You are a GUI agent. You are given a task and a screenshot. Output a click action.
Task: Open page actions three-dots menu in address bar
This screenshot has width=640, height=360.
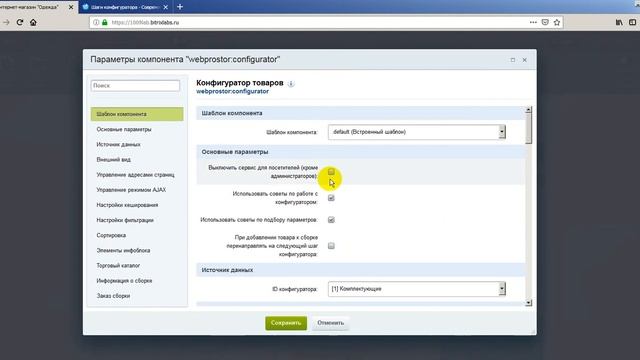pos(533,22)
